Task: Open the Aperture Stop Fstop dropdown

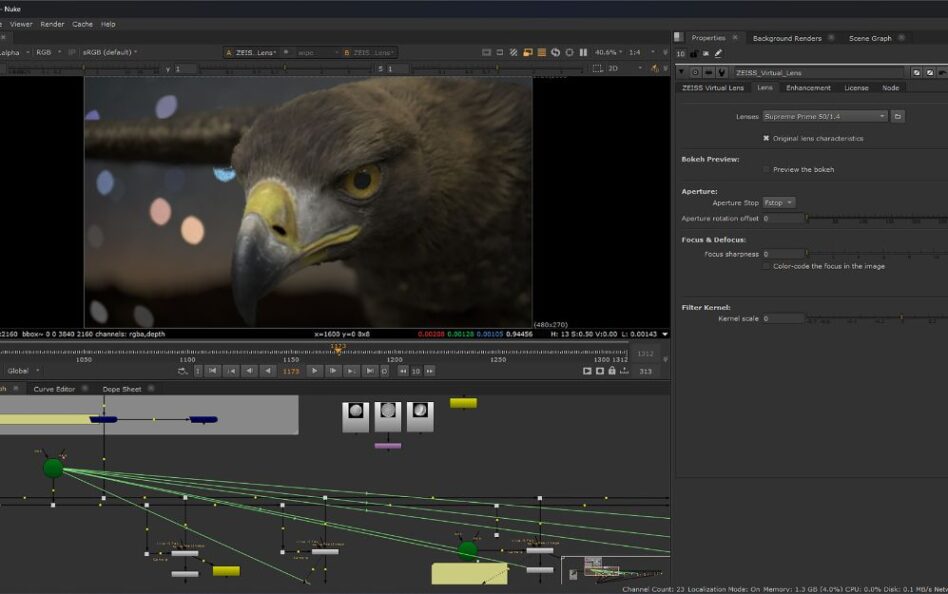Action: tap(779, 203)
